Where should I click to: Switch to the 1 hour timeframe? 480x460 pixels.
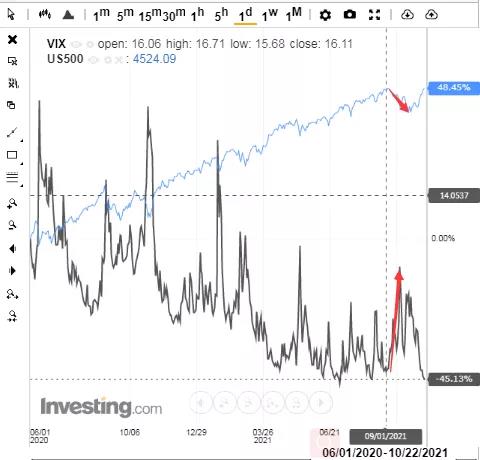coord(197,14)
